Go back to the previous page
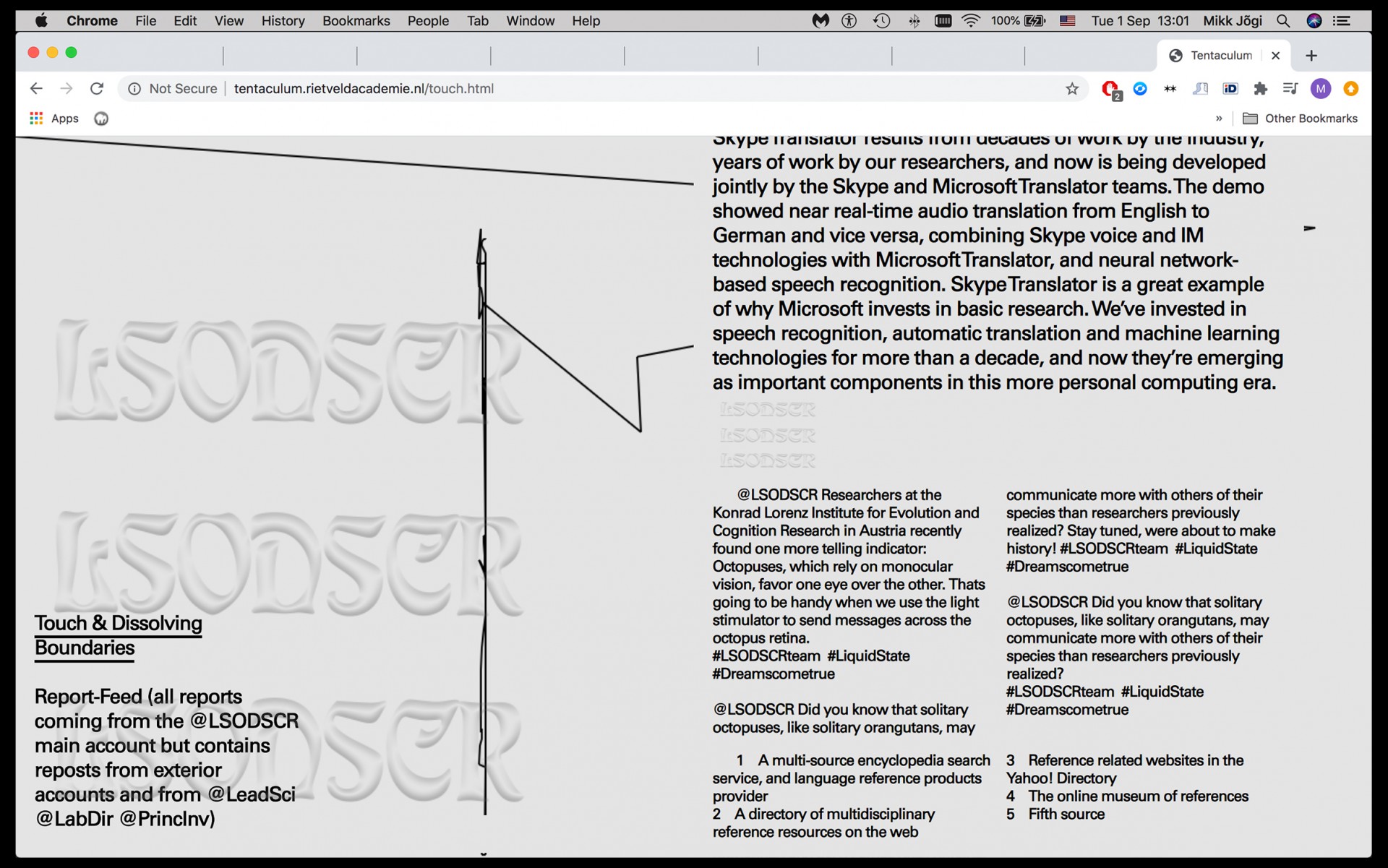The width and height of the screenshot is (1388, 868). (x=36, y=88)
